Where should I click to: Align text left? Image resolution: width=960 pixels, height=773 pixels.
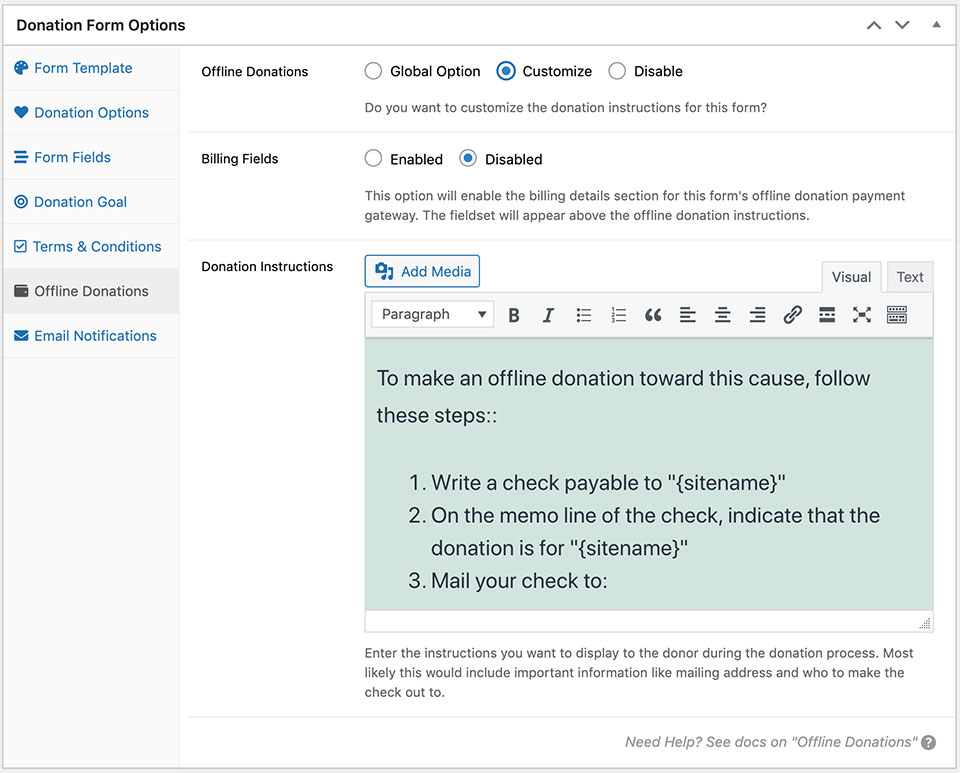pos(688,315)
